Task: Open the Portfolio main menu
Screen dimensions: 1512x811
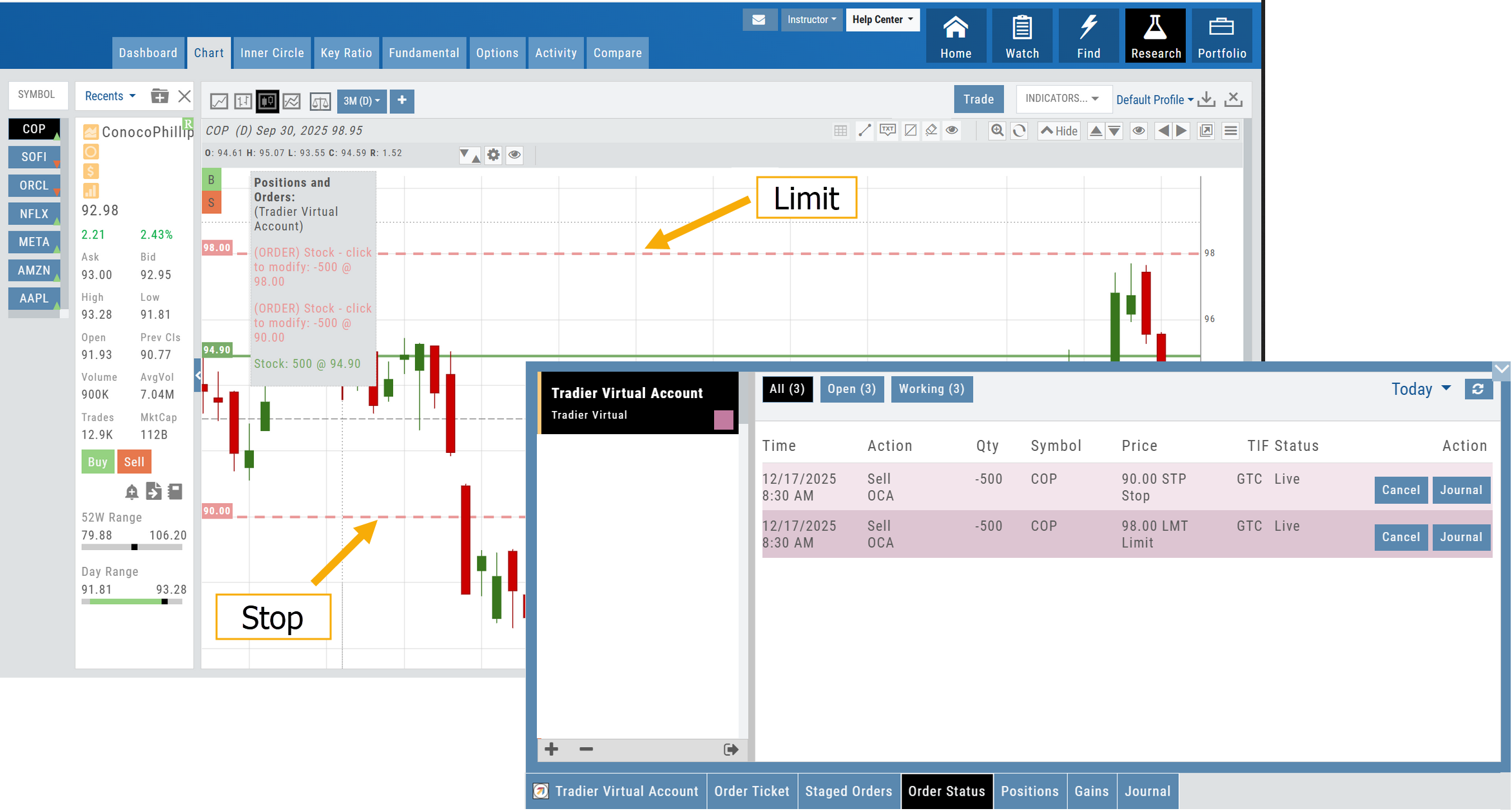Action: (1222, 36)
